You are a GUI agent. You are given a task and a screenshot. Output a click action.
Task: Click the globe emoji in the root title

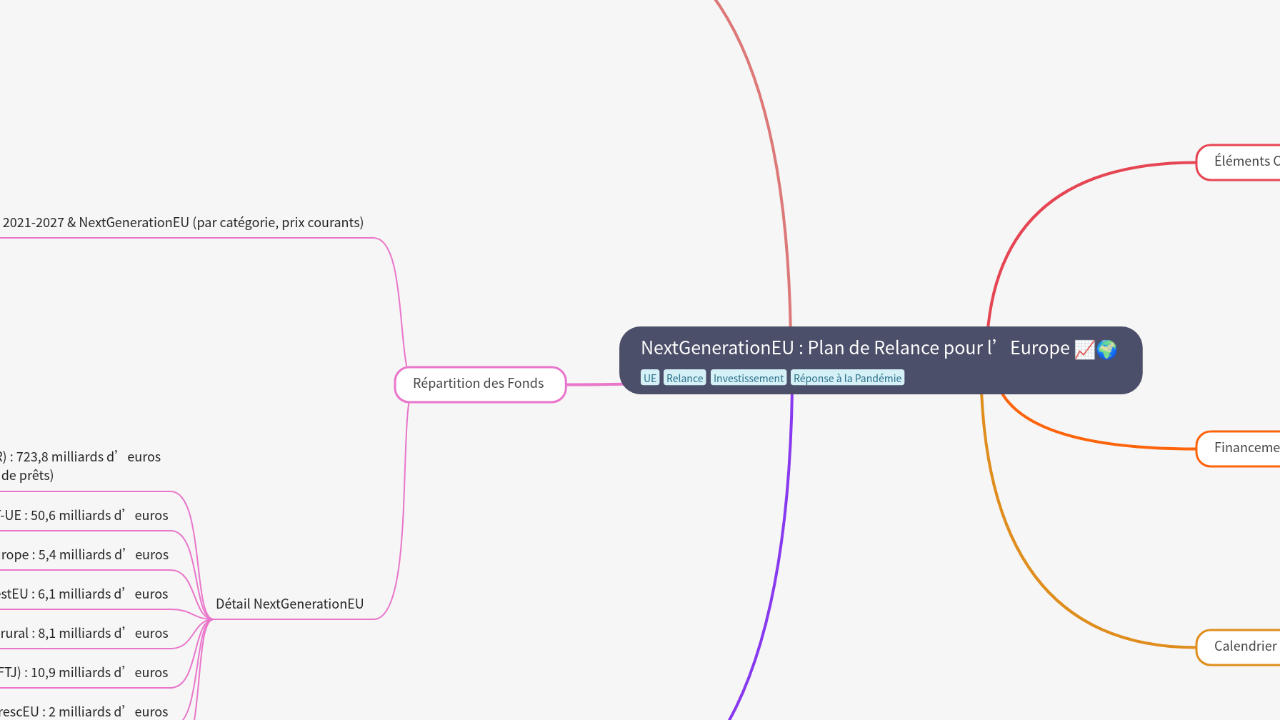[x=1106, y=349]
